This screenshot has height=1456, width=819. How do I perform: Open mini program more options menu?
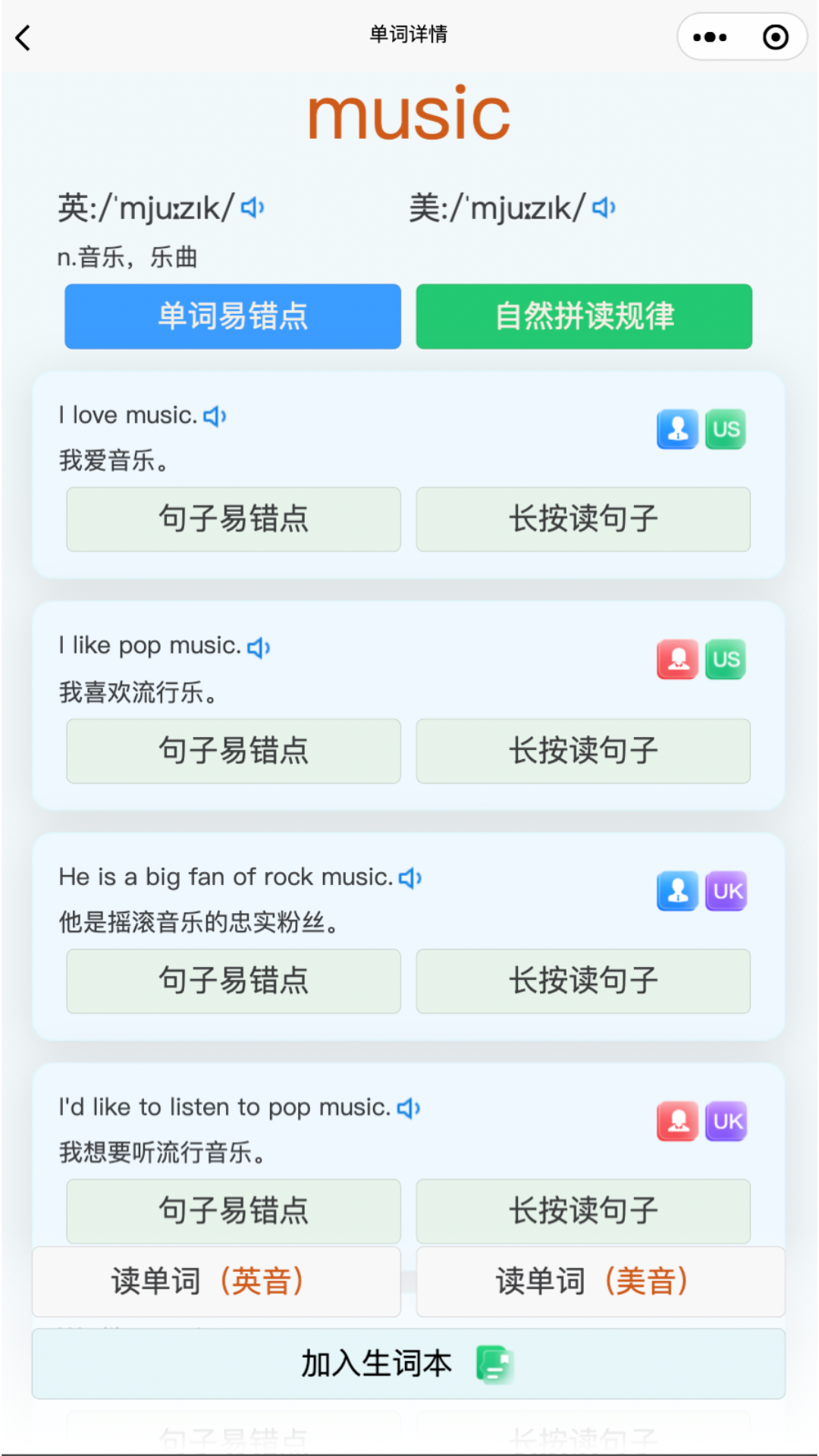pyautogui.click(x=710, y=37)
